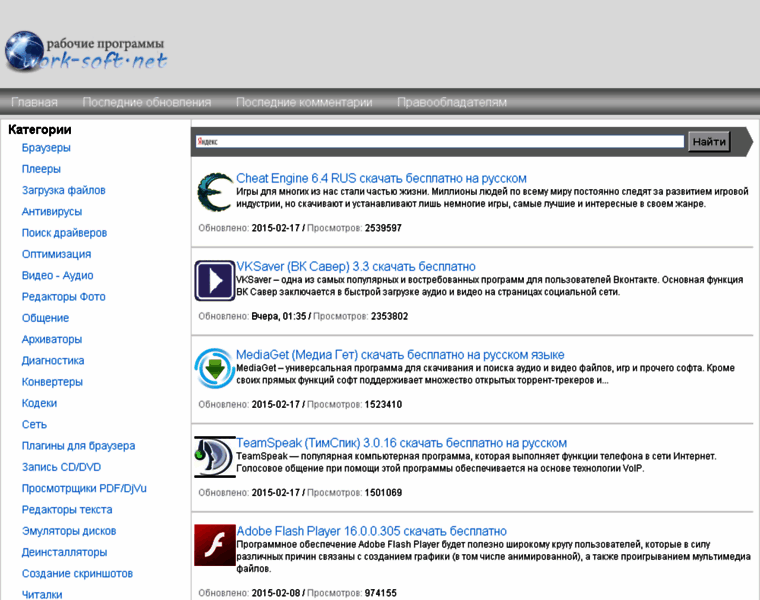Open the Читалки category
This screenshot has height=600, width=760.
(42, 595)
